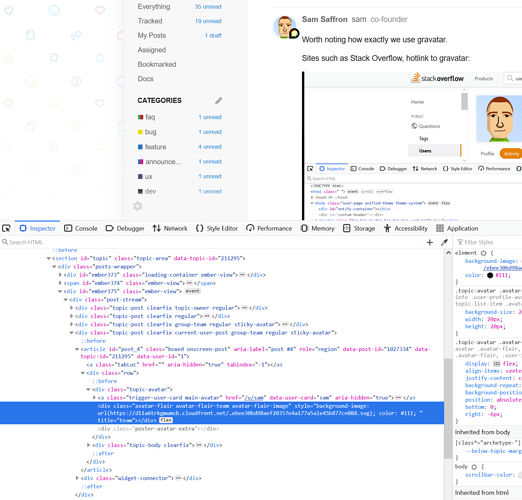
Task: Expand the trigger-user-card main-avatar anchor node
Action: point(94,398)
